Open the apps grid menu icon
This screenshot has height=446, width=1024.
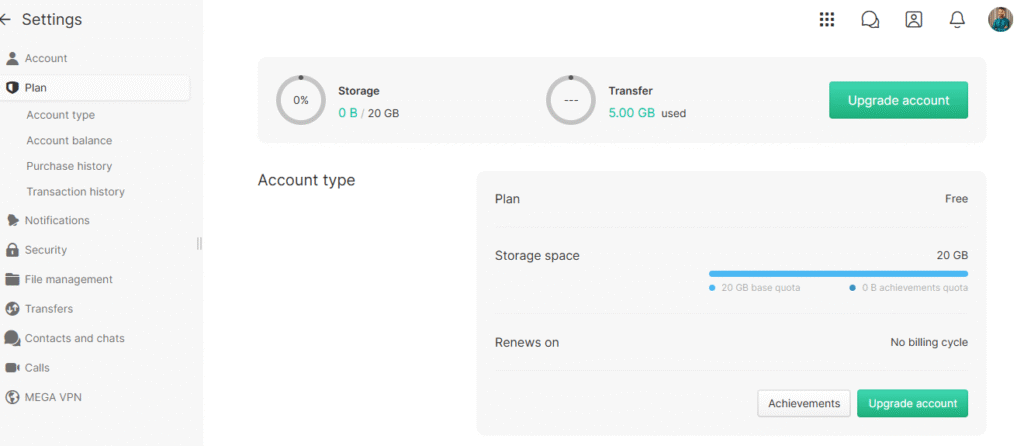coord(827,20)
